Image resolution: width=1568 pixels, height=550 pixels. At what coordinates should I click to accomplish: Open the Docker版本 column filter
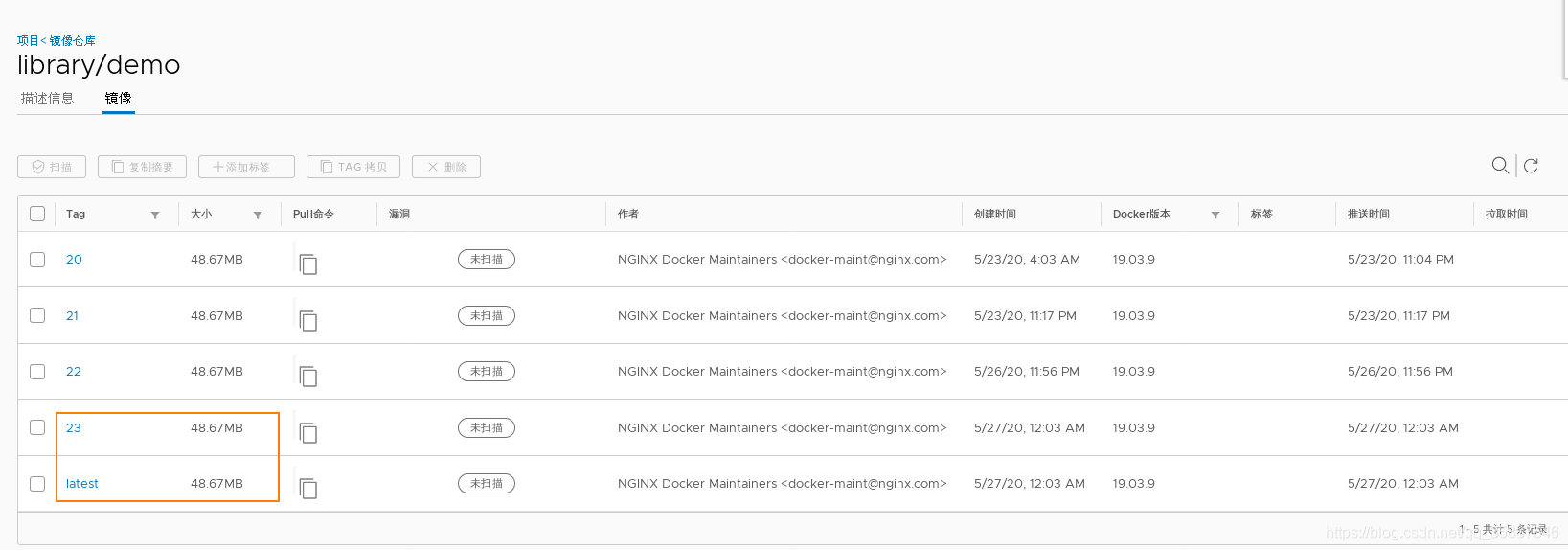[x=1216, y=216]
